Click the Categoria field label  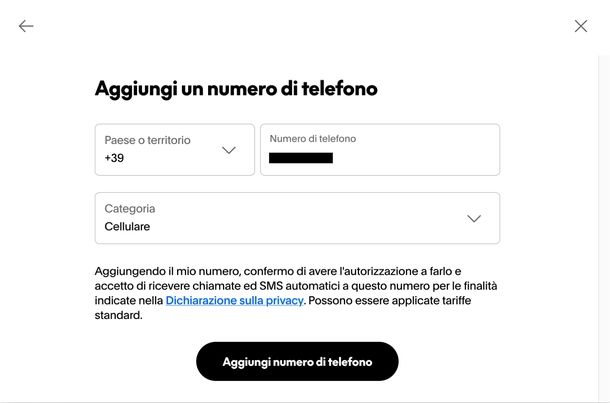(130, 208)
